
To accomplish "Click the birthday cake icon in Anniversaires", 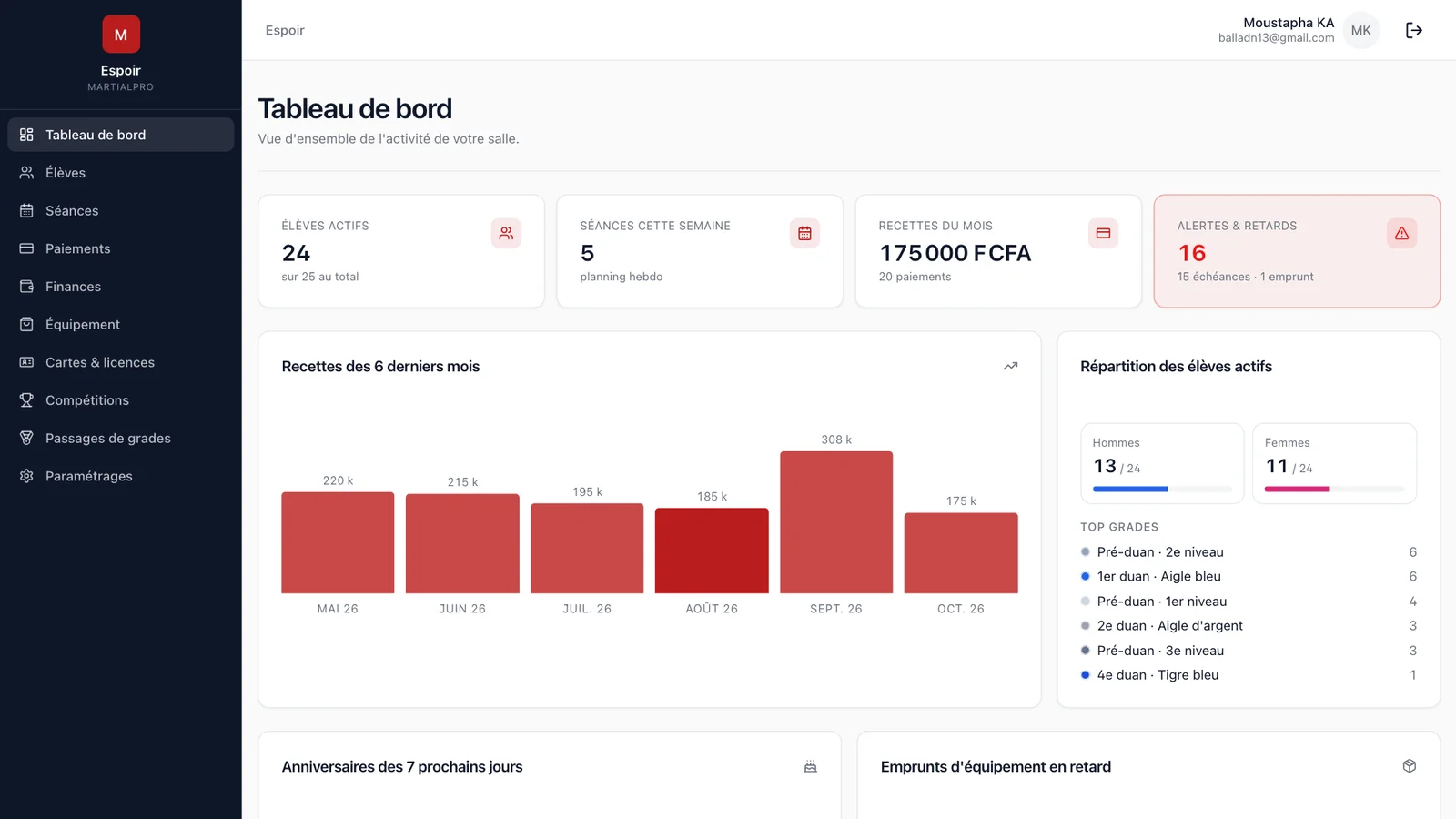I will 810,766.
